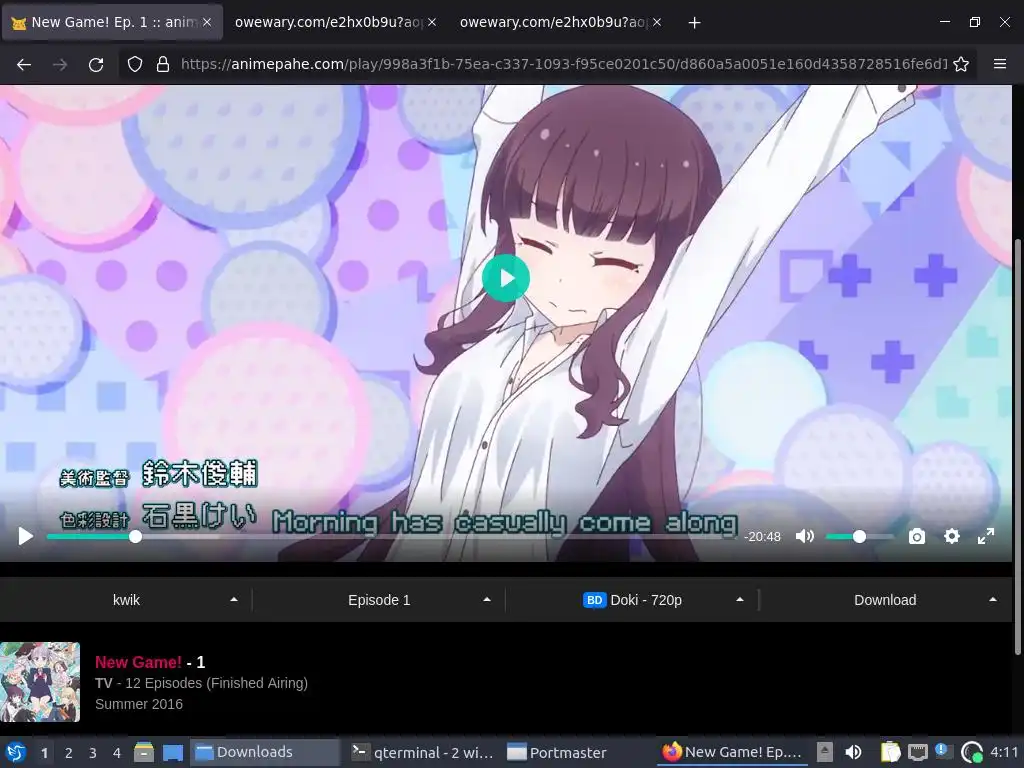
Task: Close the second owewary.com tab
Action: 432,22
